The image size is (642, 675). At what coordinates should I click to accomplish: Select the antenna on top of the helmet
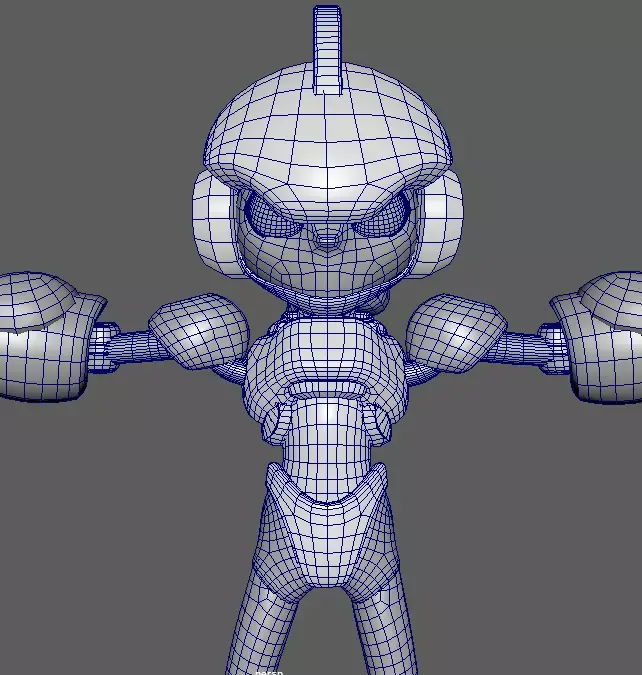tap(327, 50)
